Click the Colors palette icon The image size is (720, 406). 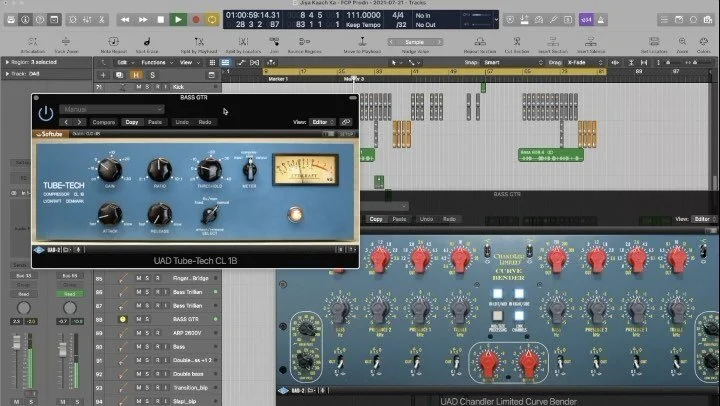coord(704,42)
